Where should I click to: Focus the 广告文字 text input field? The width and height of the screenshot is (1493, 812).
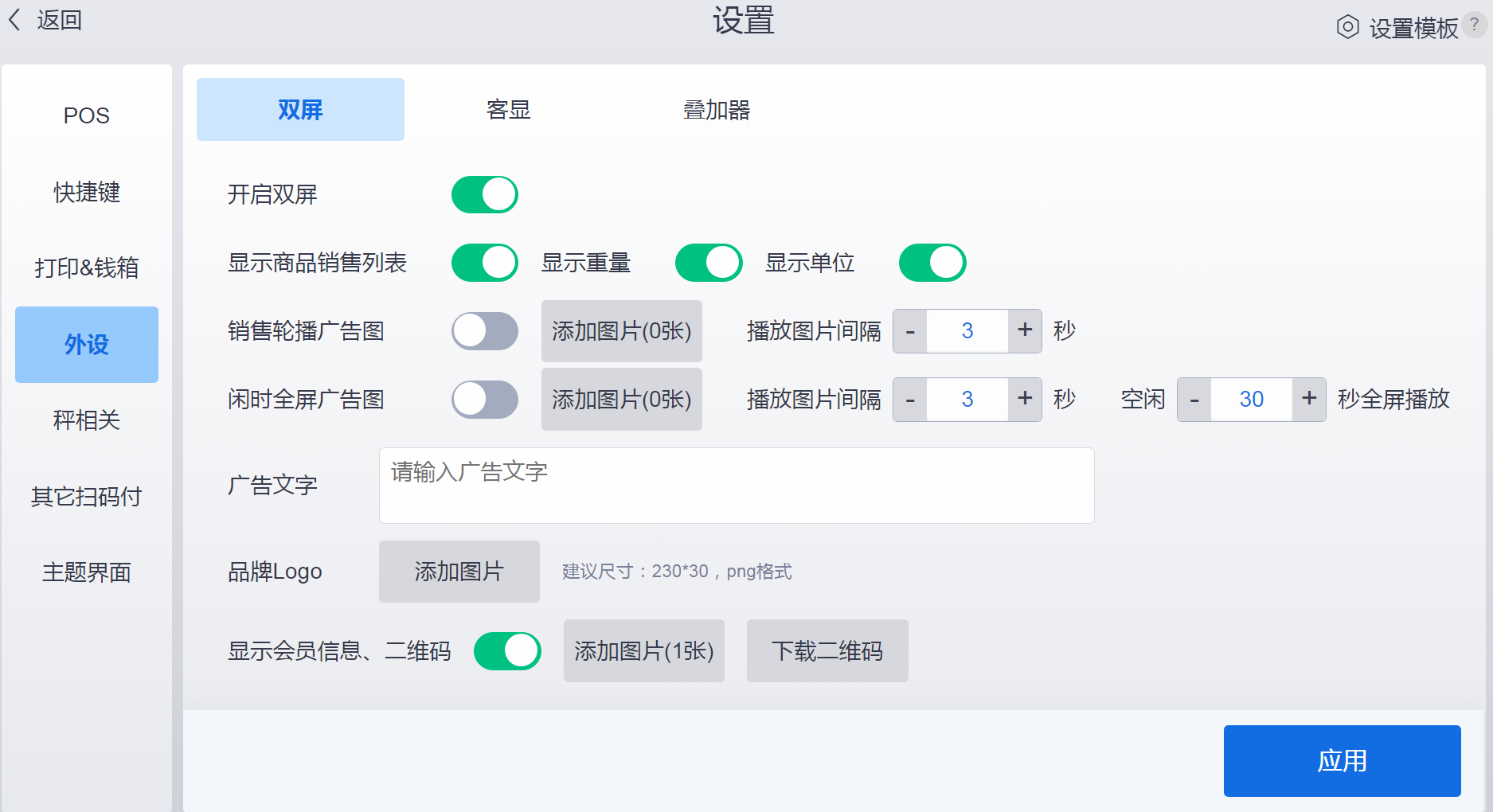click(x=736, y=486)
